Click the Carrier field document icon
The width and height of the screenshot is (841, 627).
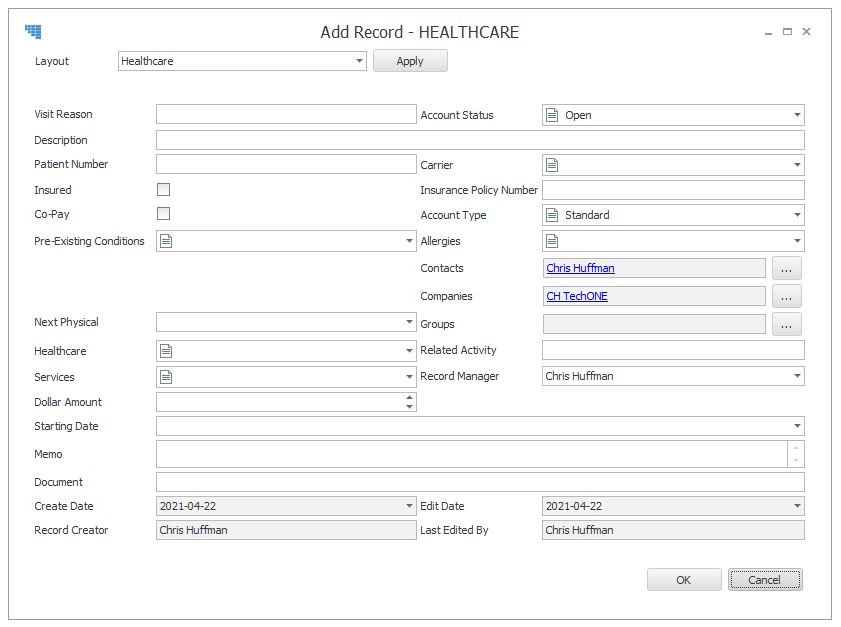tap(552, 165)
